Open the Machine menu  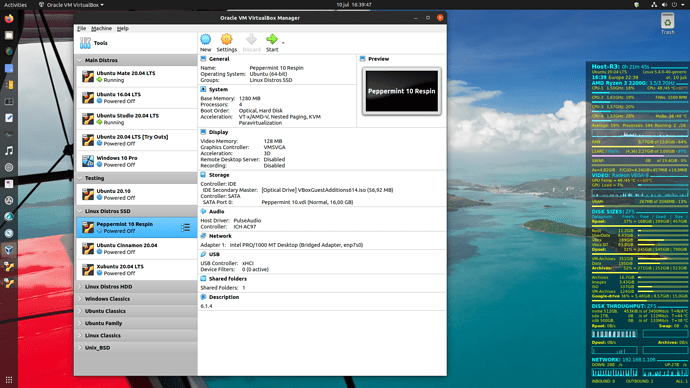click(x=101, y=29)
